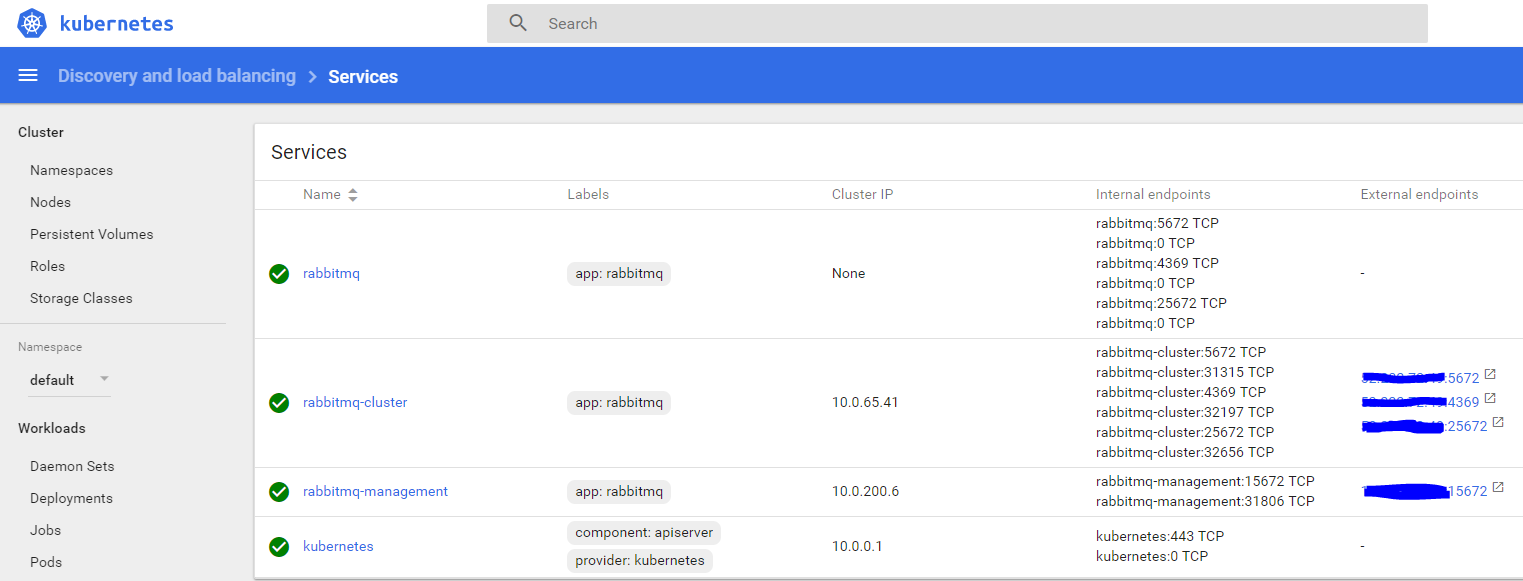The width and height of the screenshot is (1523, 581).
Task: Click the Cluster IP column header
Action: click(x=862, y=195)
